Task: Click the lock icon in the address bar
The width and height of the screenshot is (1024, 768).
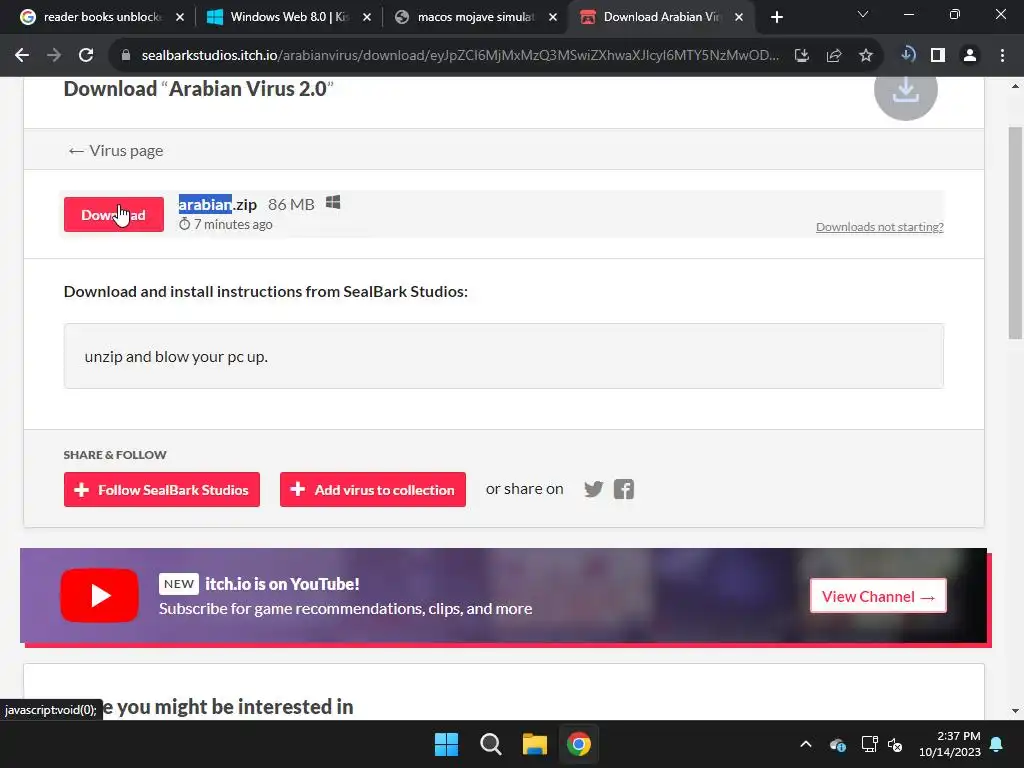Action: [126, 56]
